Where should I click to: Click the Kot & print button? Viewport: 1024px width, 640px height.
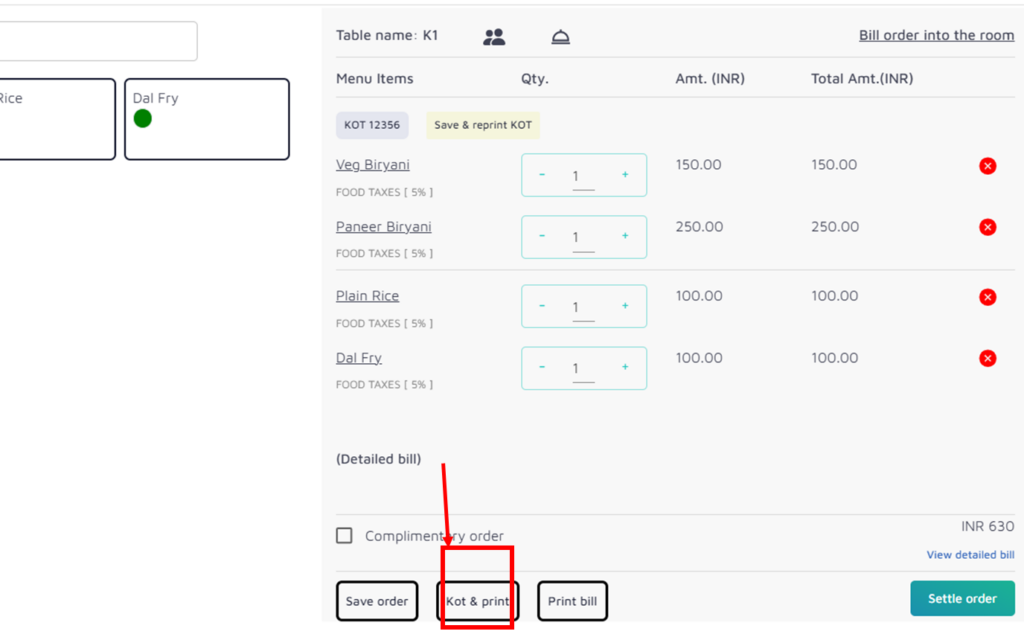point(477,601)
